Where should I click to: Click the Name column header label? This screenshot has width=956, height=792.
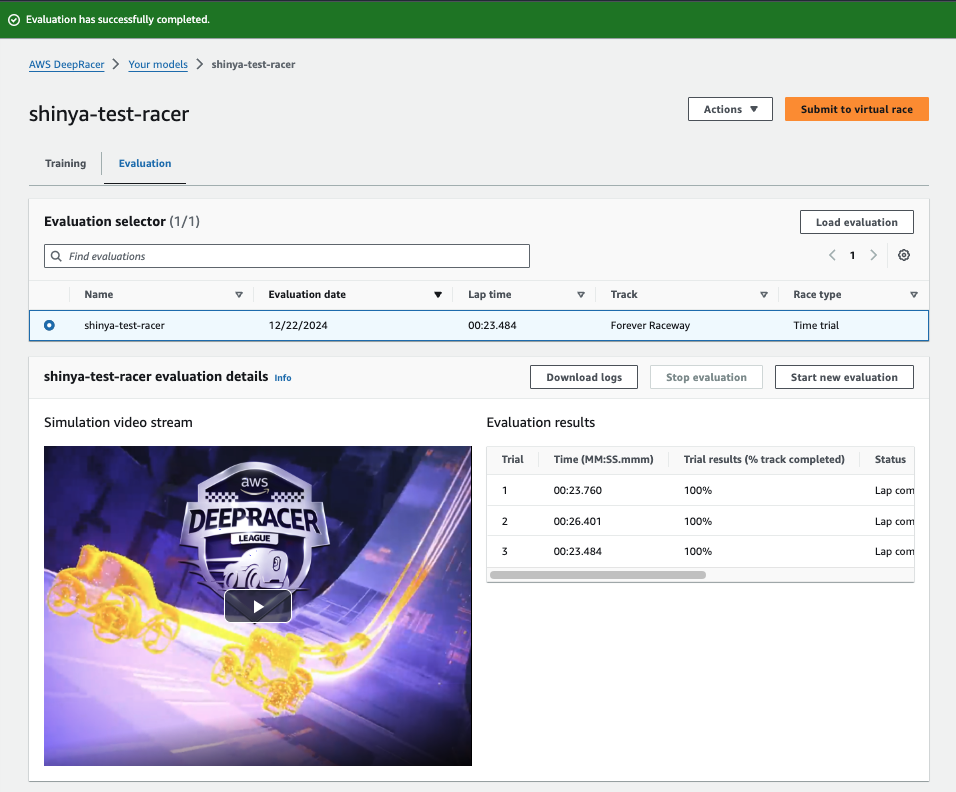pyautogui.click(x=99, y=294)
